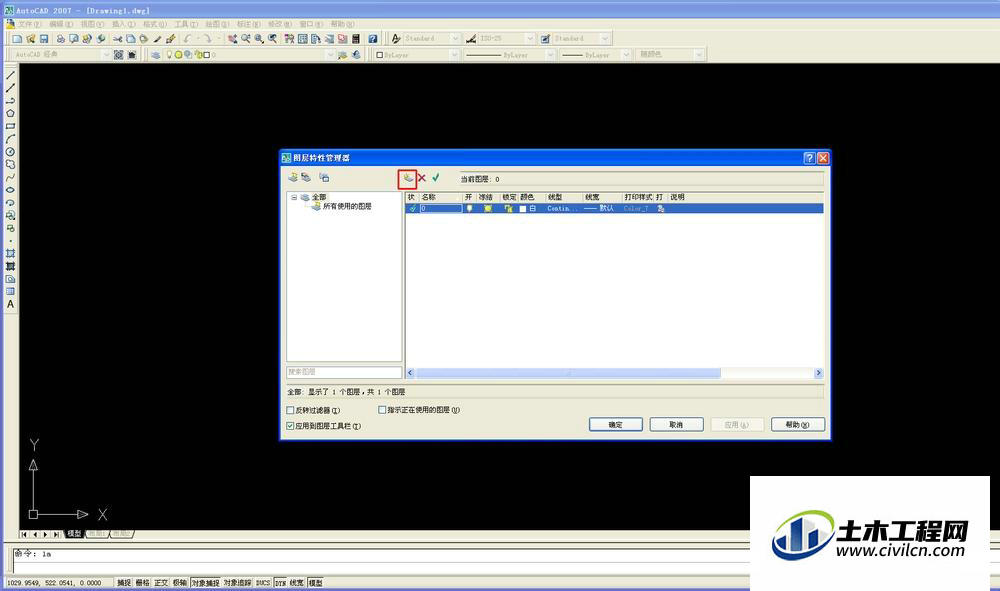Open the 标注 menu
The width and height of the screenshot is (1000, 591).
[x=248, y=24]
